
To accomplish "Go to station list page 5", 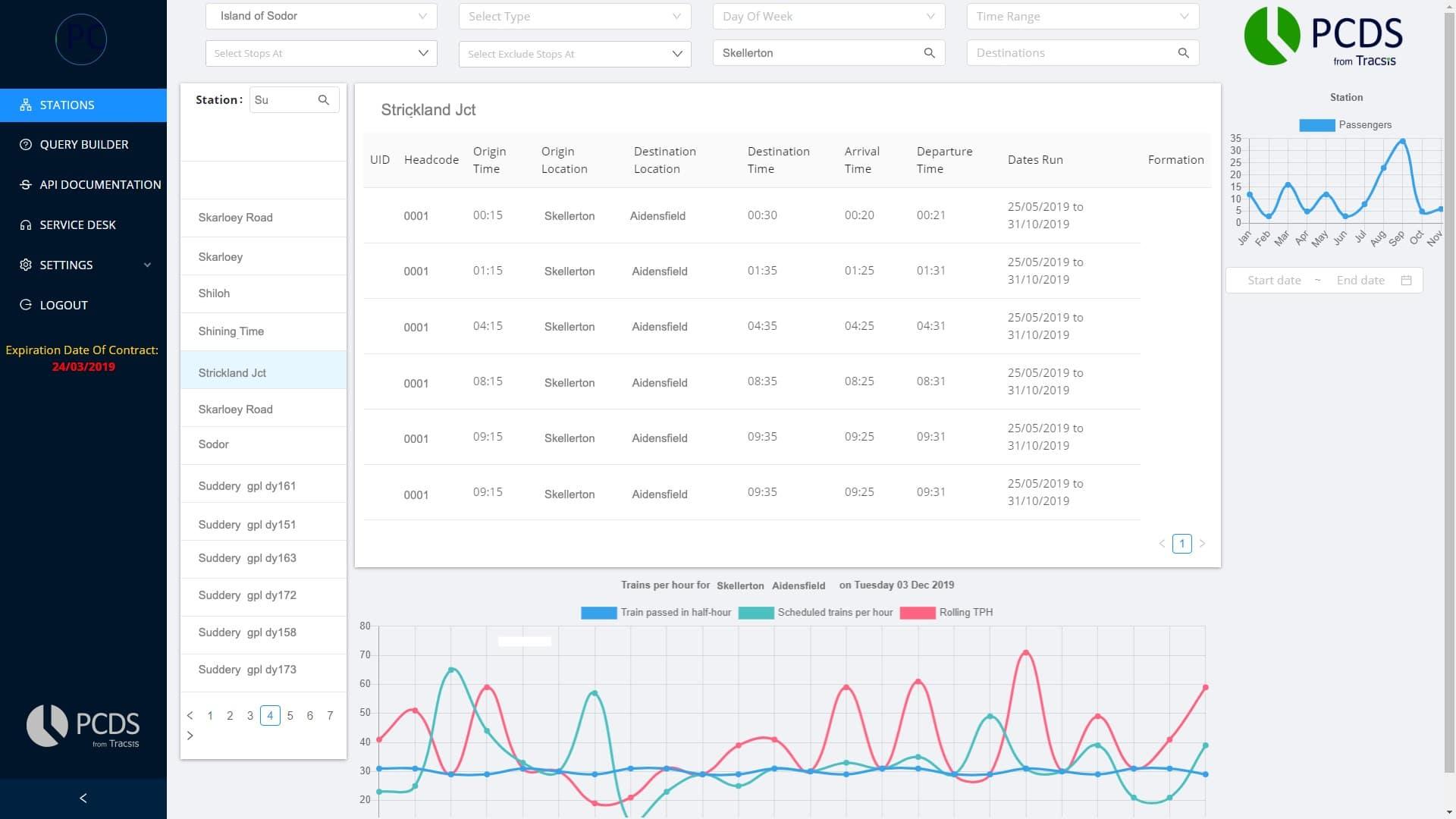I will pos(290,716).
